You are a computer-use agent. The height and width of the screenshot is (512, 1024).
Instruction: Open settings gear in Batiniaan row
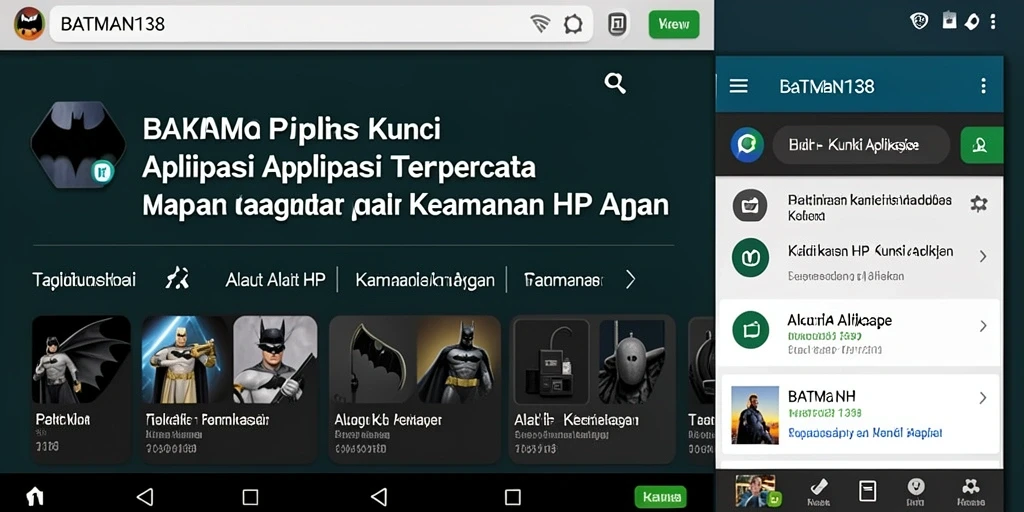tap(978, 204)
